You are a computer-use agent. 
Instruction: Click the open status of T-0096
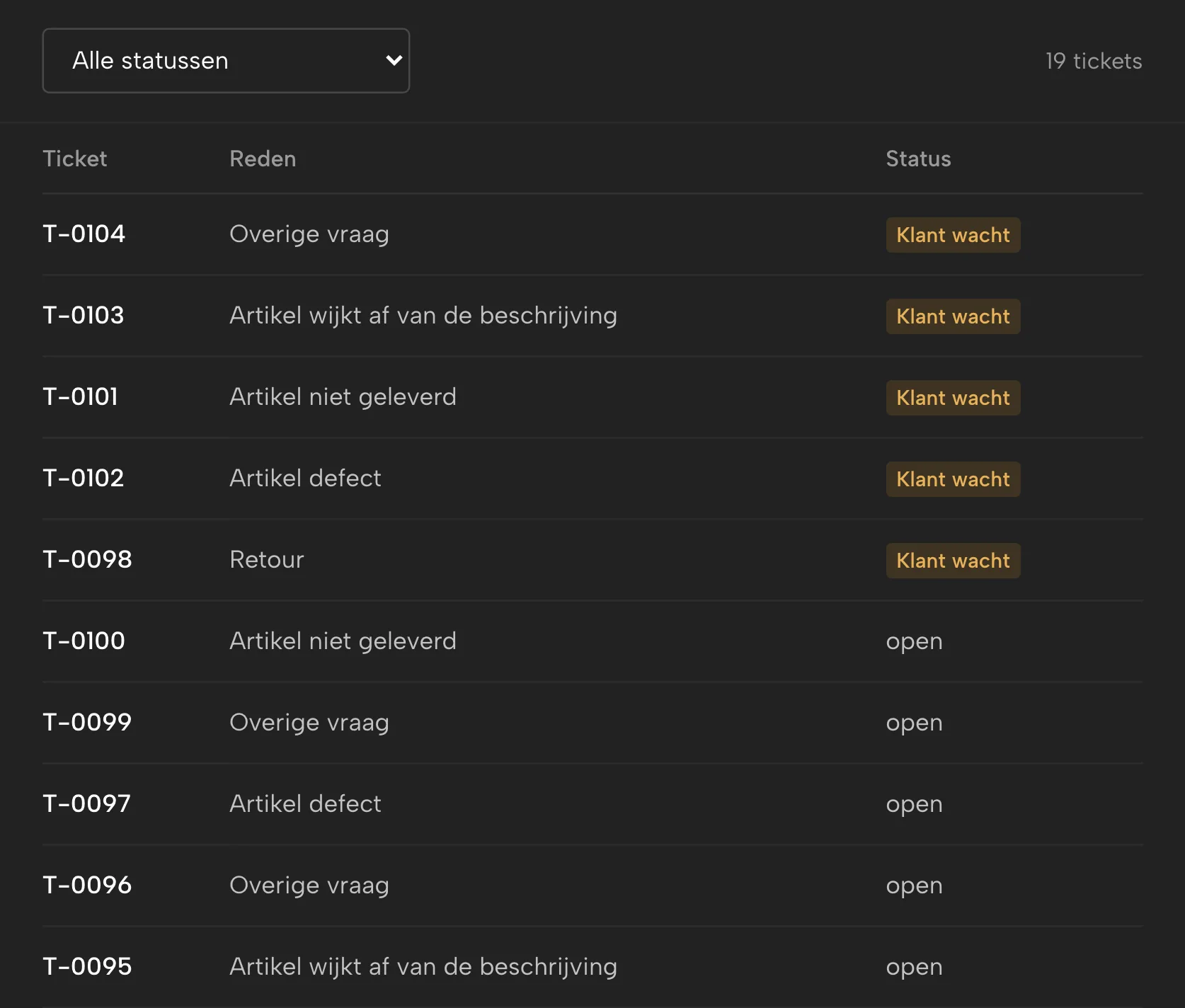[x=914, y=886]
